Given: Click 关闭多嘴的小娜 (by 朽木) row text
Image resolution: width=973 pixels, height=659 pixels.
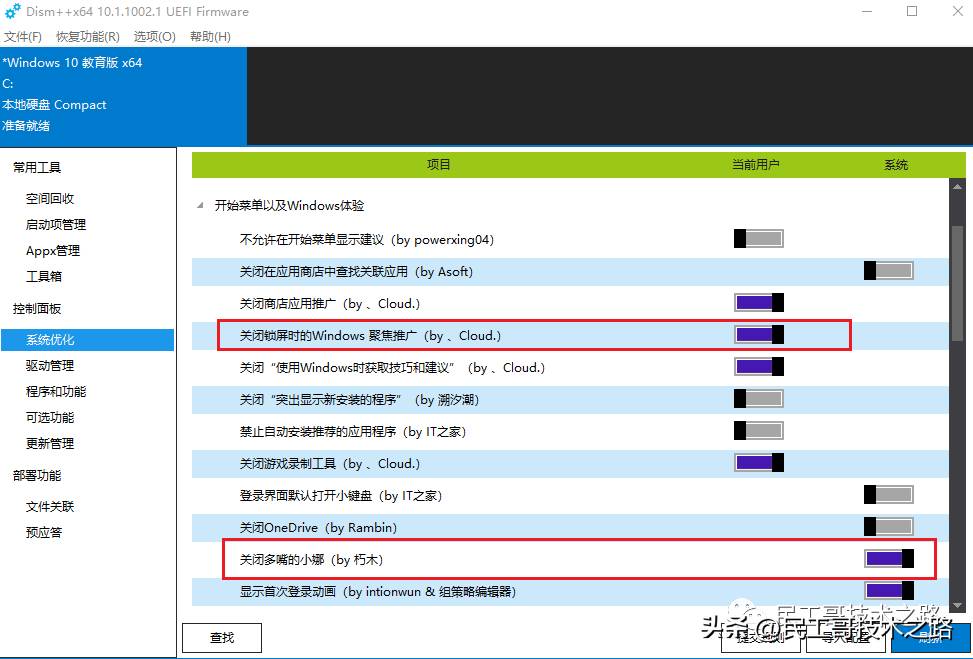Looking at the screenshot, I should click(x=312, y=560).
